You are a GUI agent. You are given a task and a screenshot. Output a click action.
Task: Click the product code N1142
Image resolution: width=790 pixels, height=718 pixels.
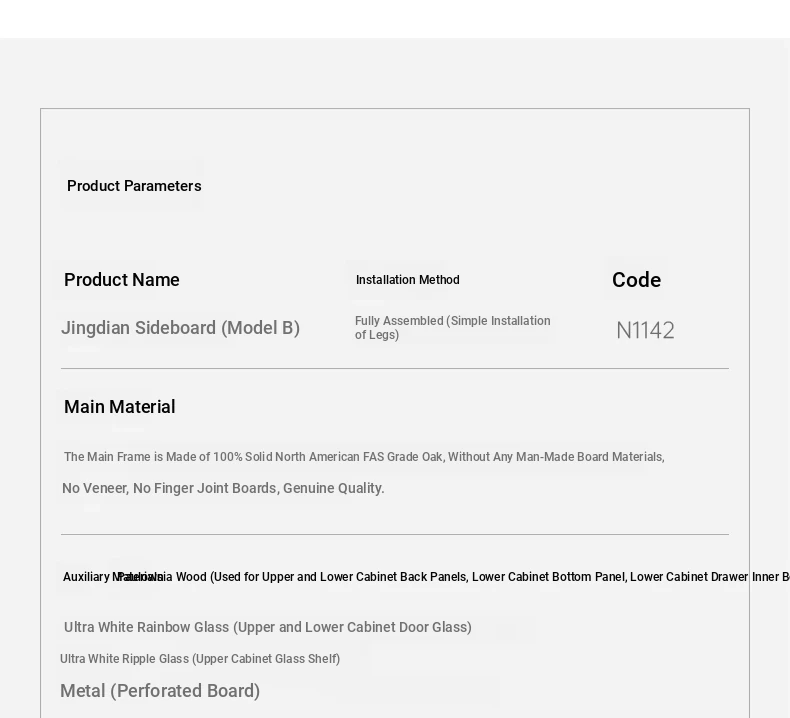tap(645, 331)
